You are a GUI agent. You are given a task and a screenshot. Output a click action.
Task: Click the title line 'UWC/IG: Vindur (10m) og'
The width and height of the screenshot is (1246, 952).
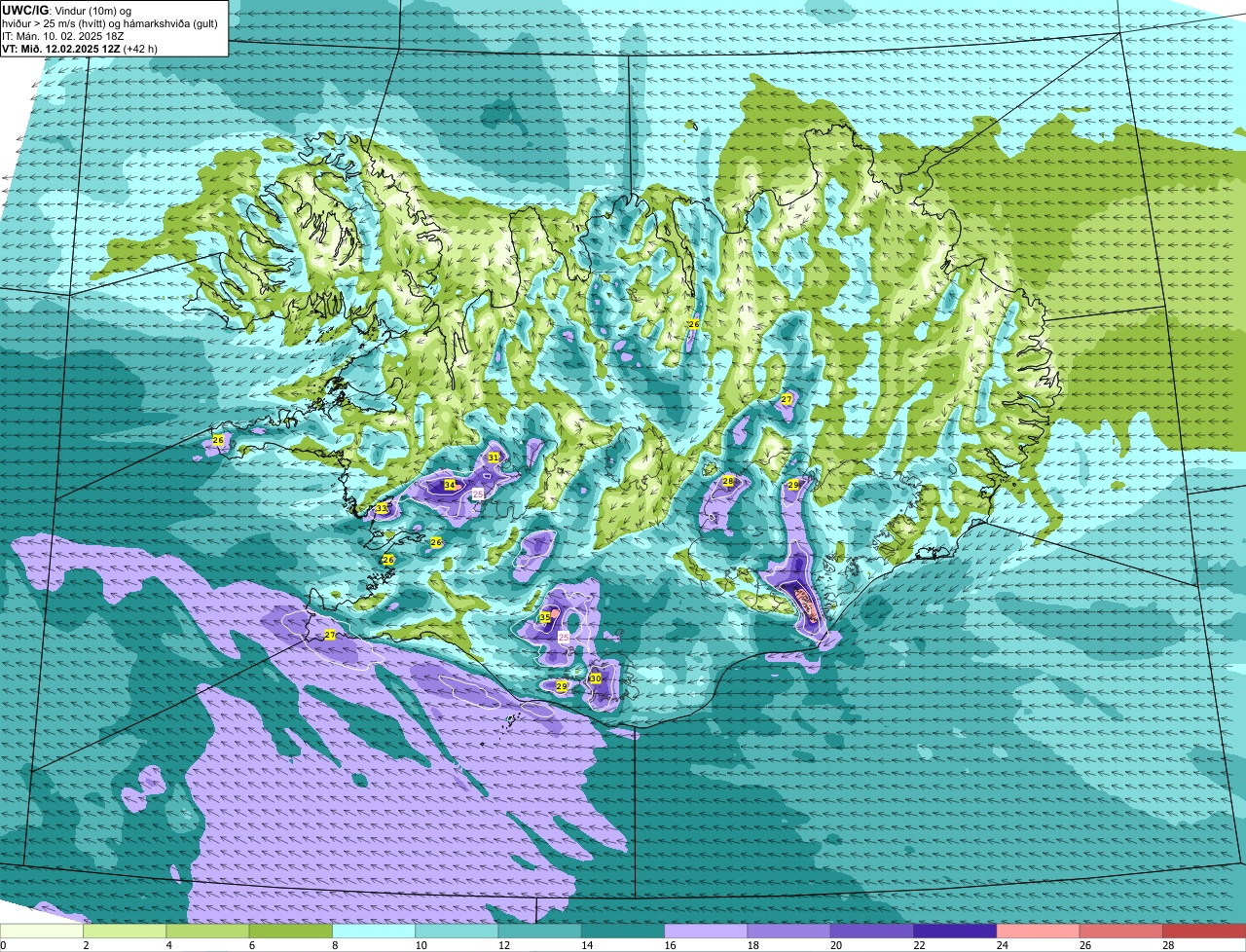pos(67,11)
